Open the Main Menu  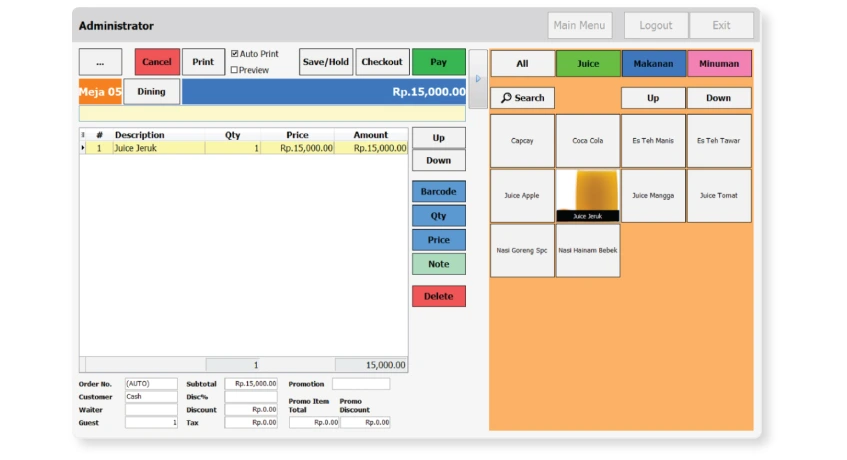click(579, 25)
